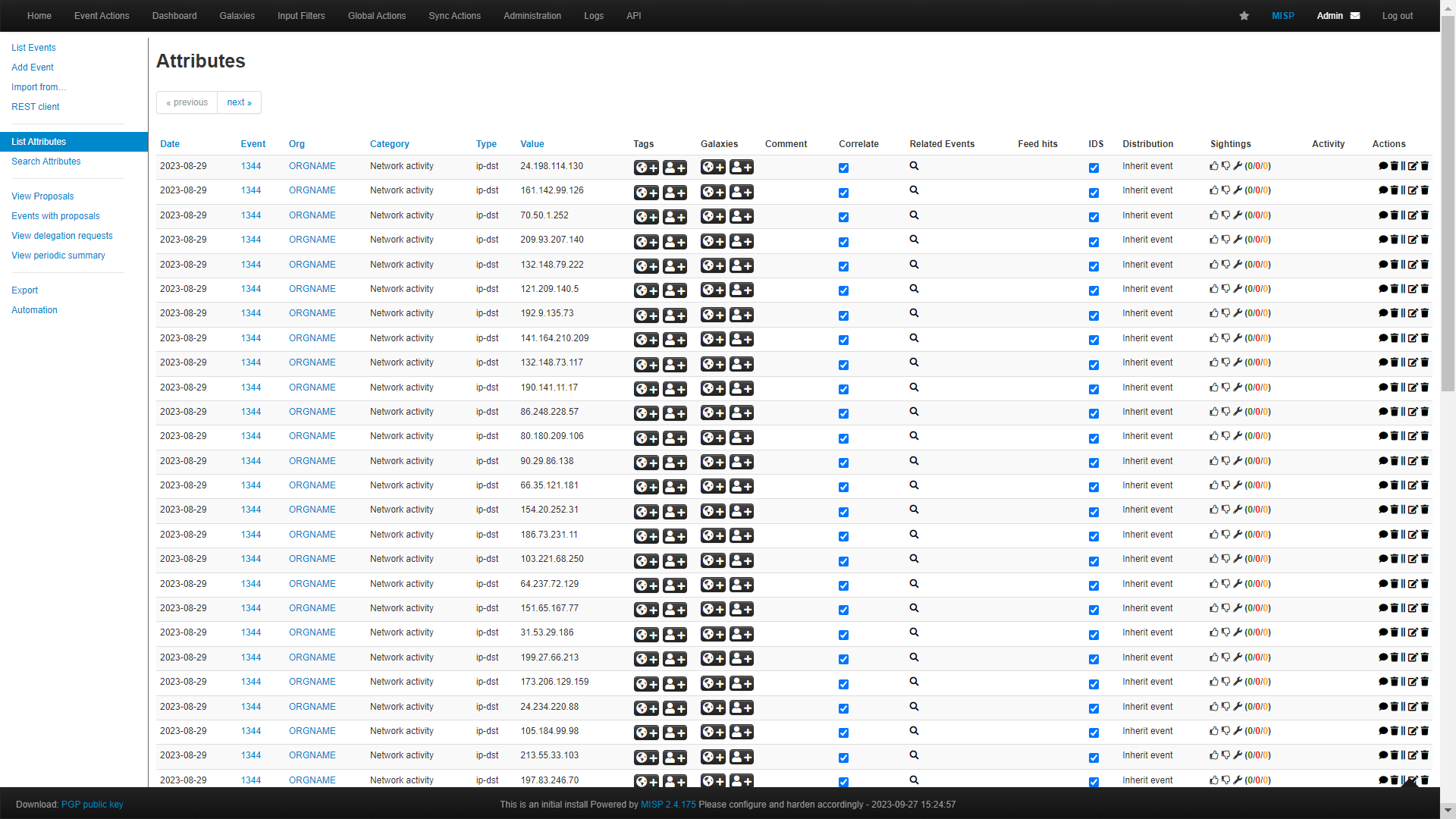
Task: Open the PGP public key link
Action: point(92,805)
